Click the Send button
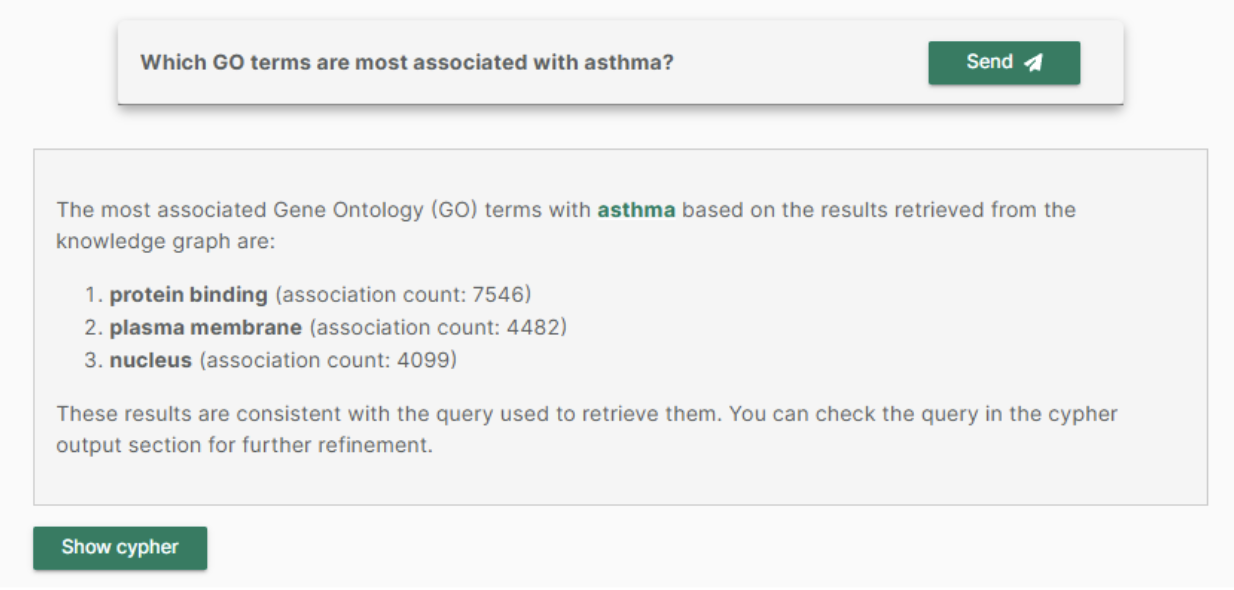The height and width of the screenshot is (590, 1234). pyautogui.click(x=1004, y=63)
